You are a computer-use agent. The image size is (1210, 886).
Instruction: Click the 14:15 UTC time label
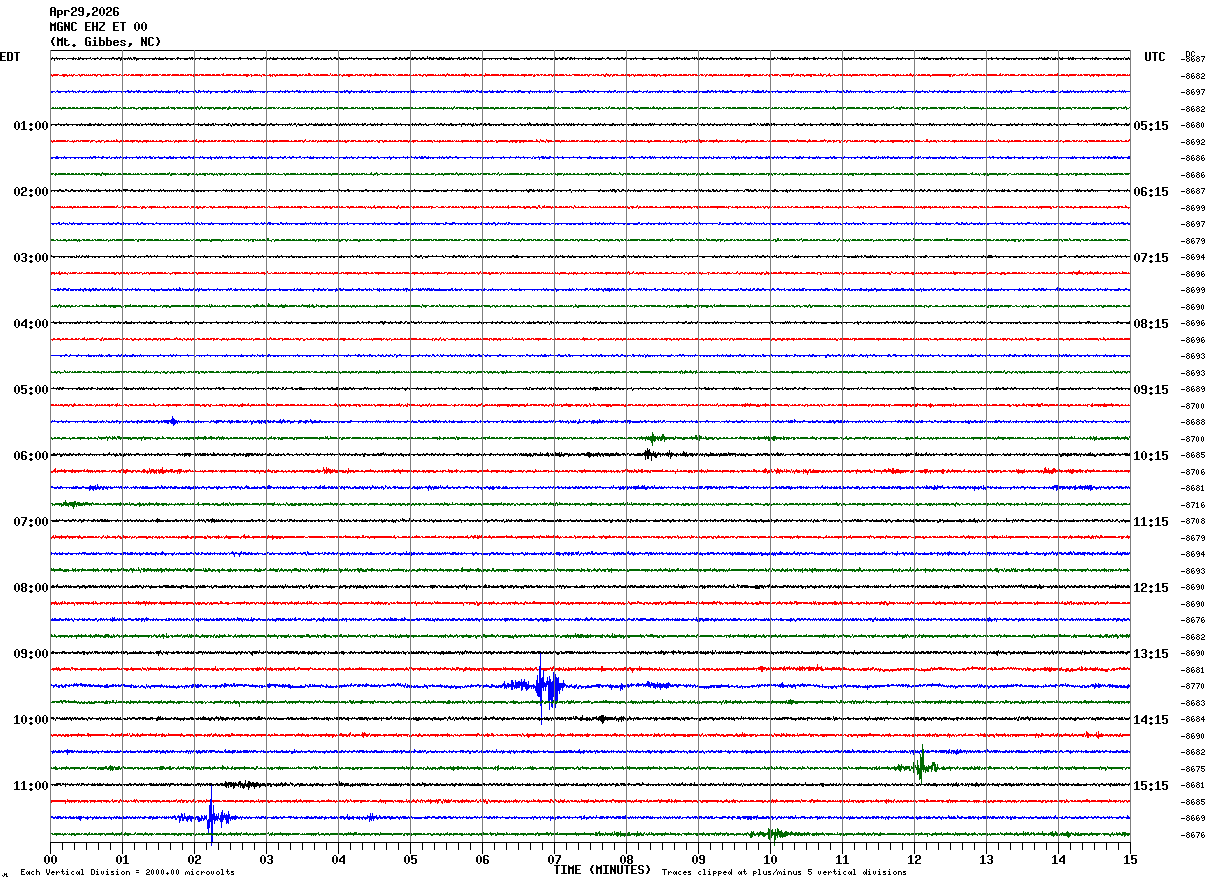click(1150, 720)
